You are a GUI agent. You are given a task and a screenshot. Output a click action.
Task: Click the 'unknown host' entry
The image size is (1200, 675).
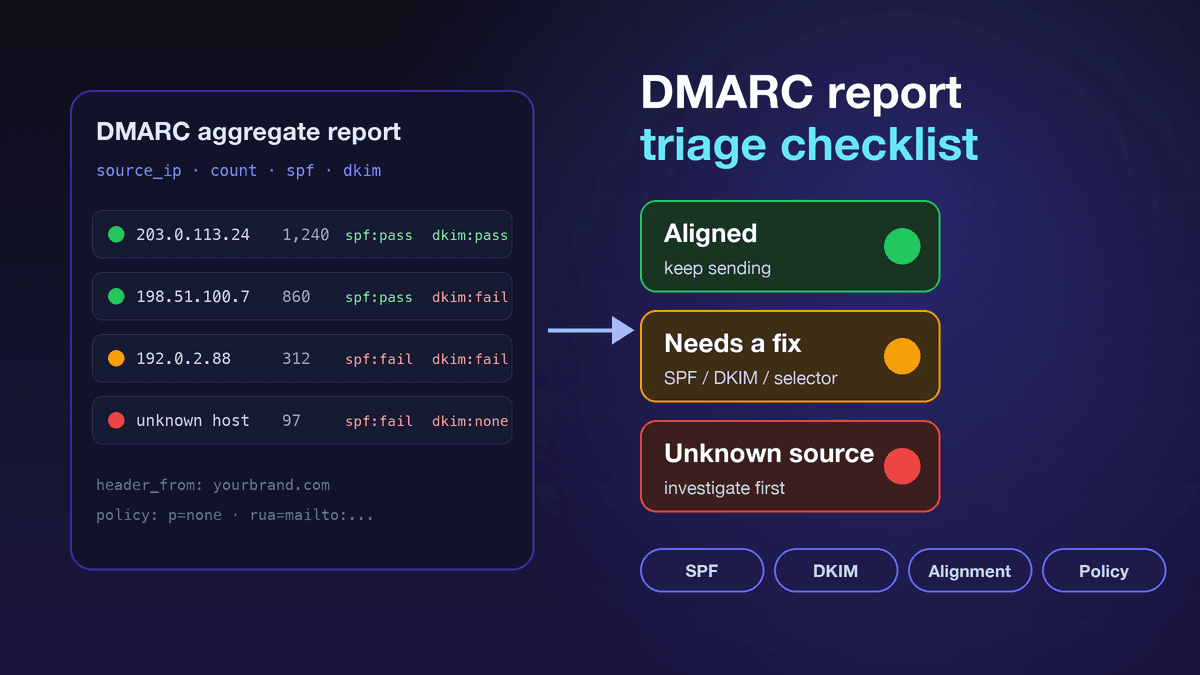pyautogui.click(x=193, y=420)
